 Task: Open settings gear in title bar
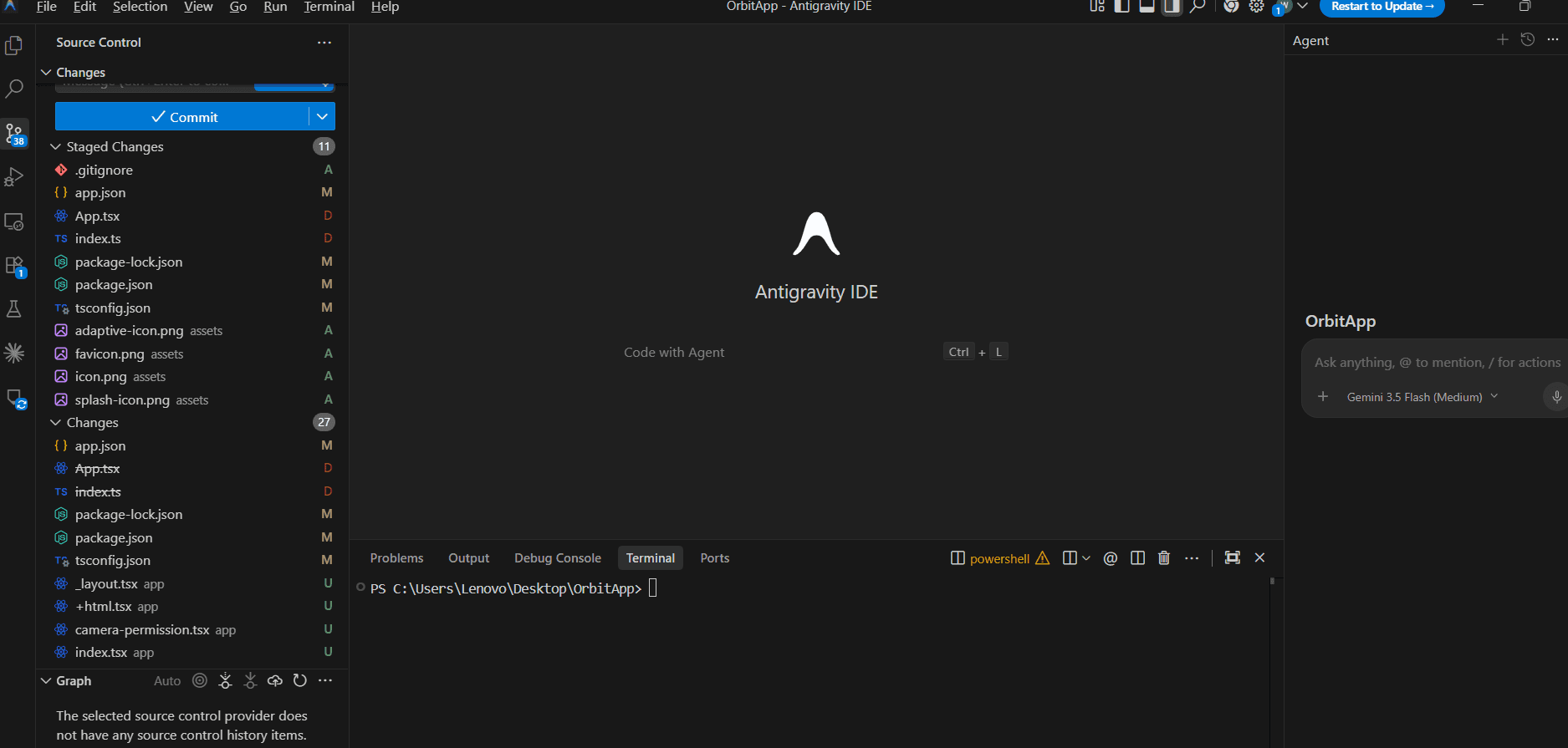[x=1257, y=7]
